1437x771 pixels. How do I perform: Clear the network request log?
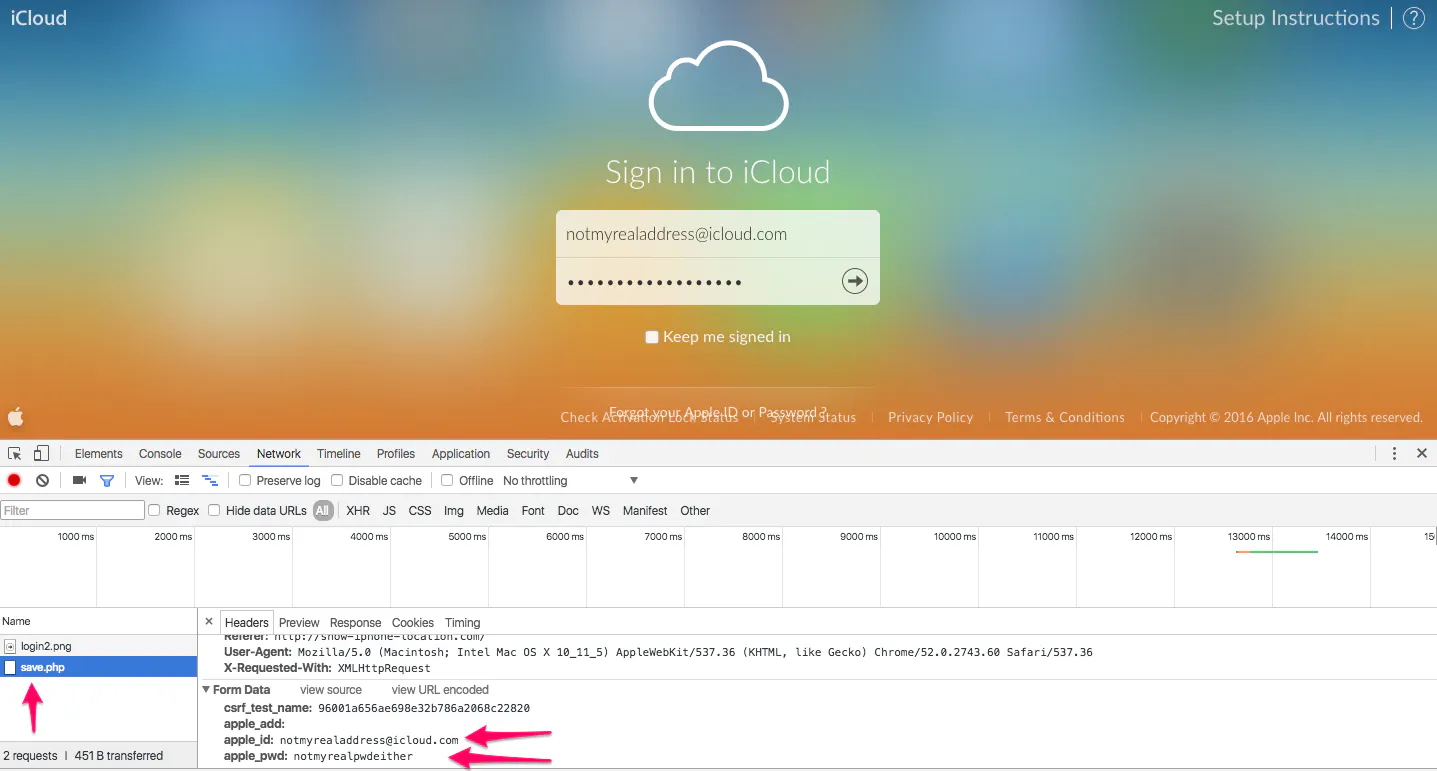tap(40, 480)
